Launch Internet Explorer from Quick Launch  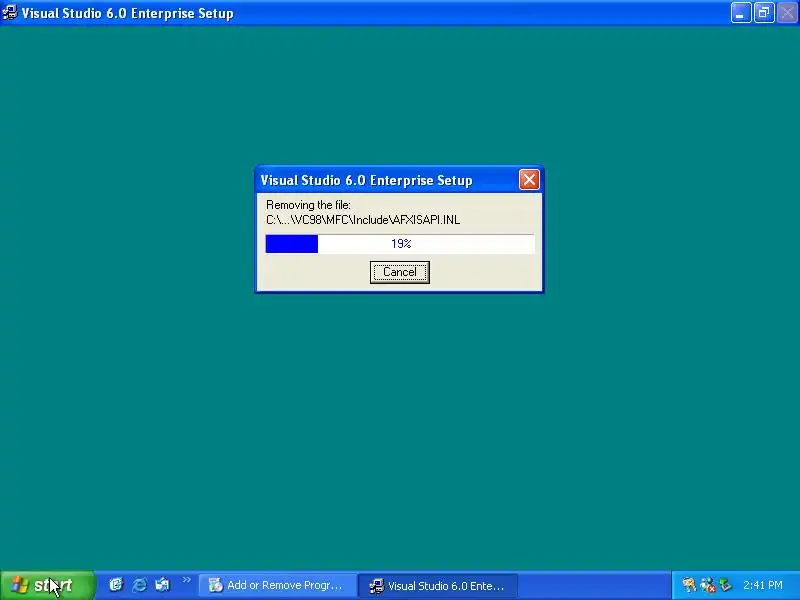point(139,585)
